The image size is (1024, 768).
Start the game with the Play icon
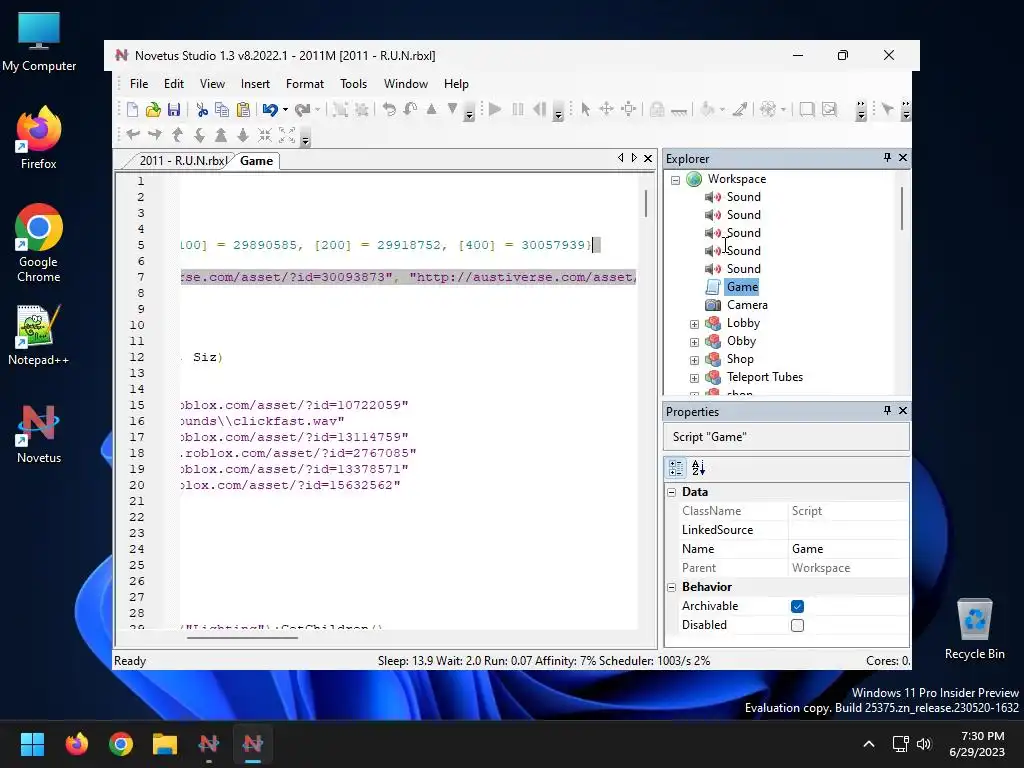495,110
